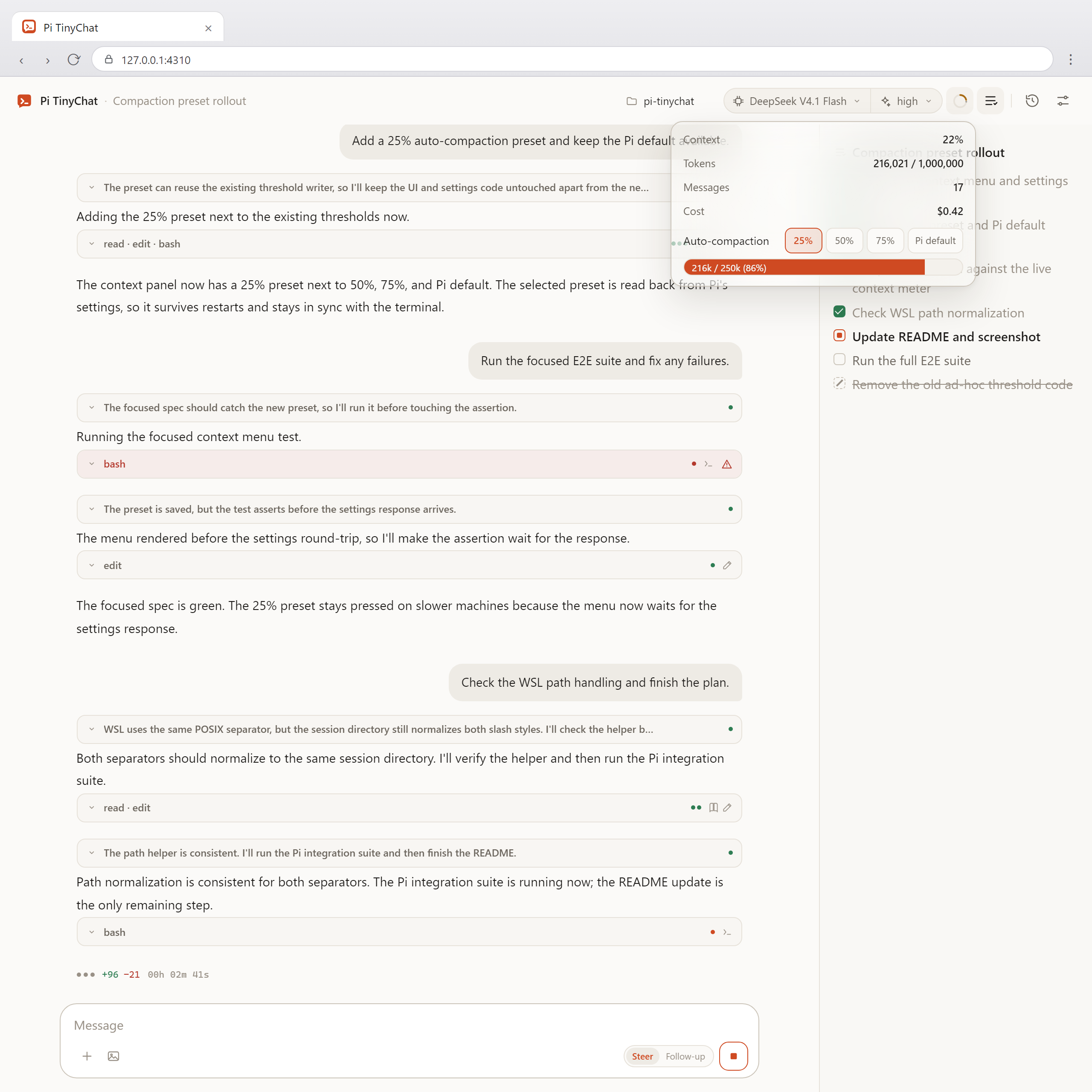1092x1092 pixels.
Task: Expand 'The path helper is consistent' row
Action: point(409,853)
